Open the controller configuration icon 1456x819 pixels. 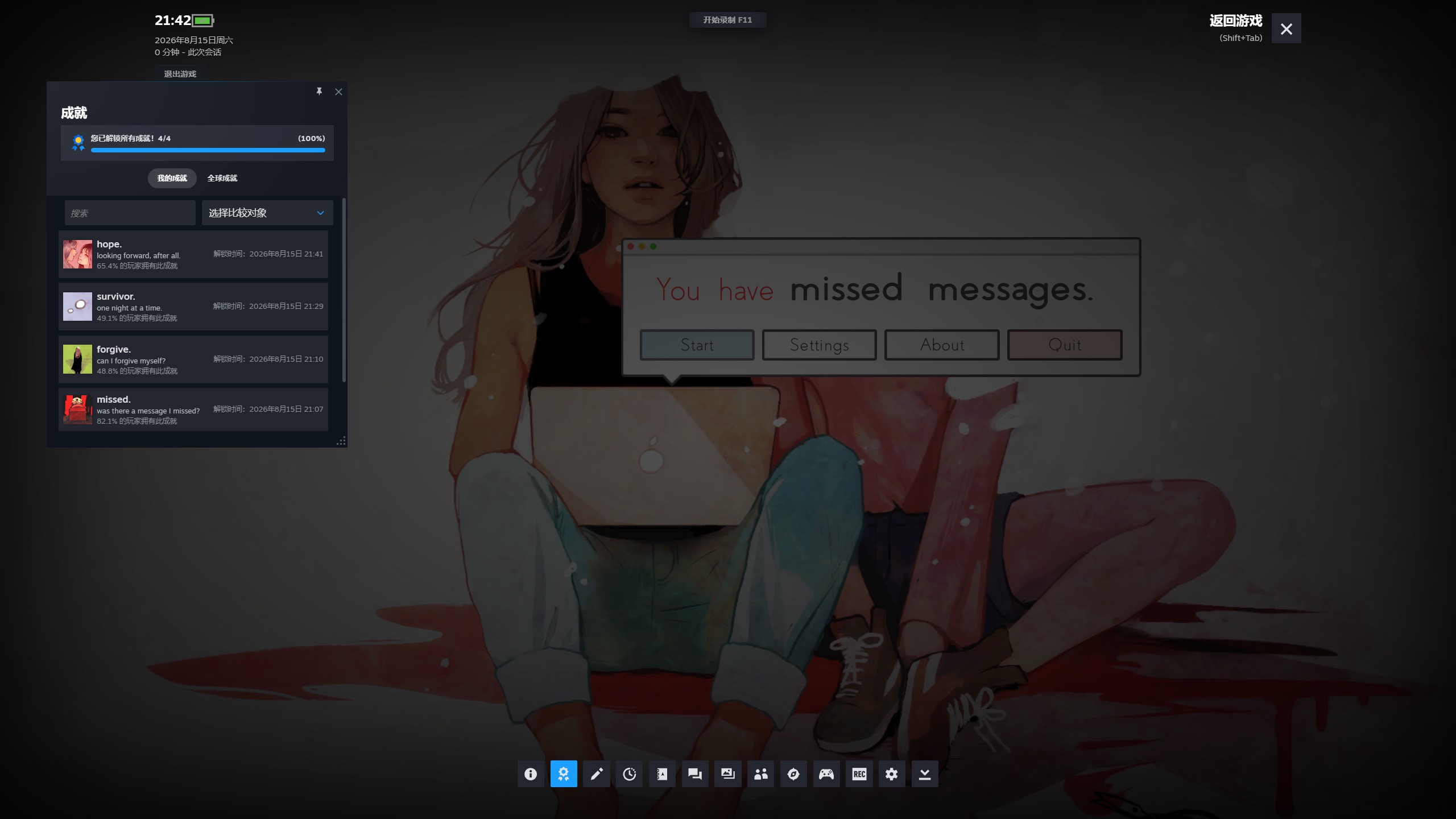click(x=826, y=774)
